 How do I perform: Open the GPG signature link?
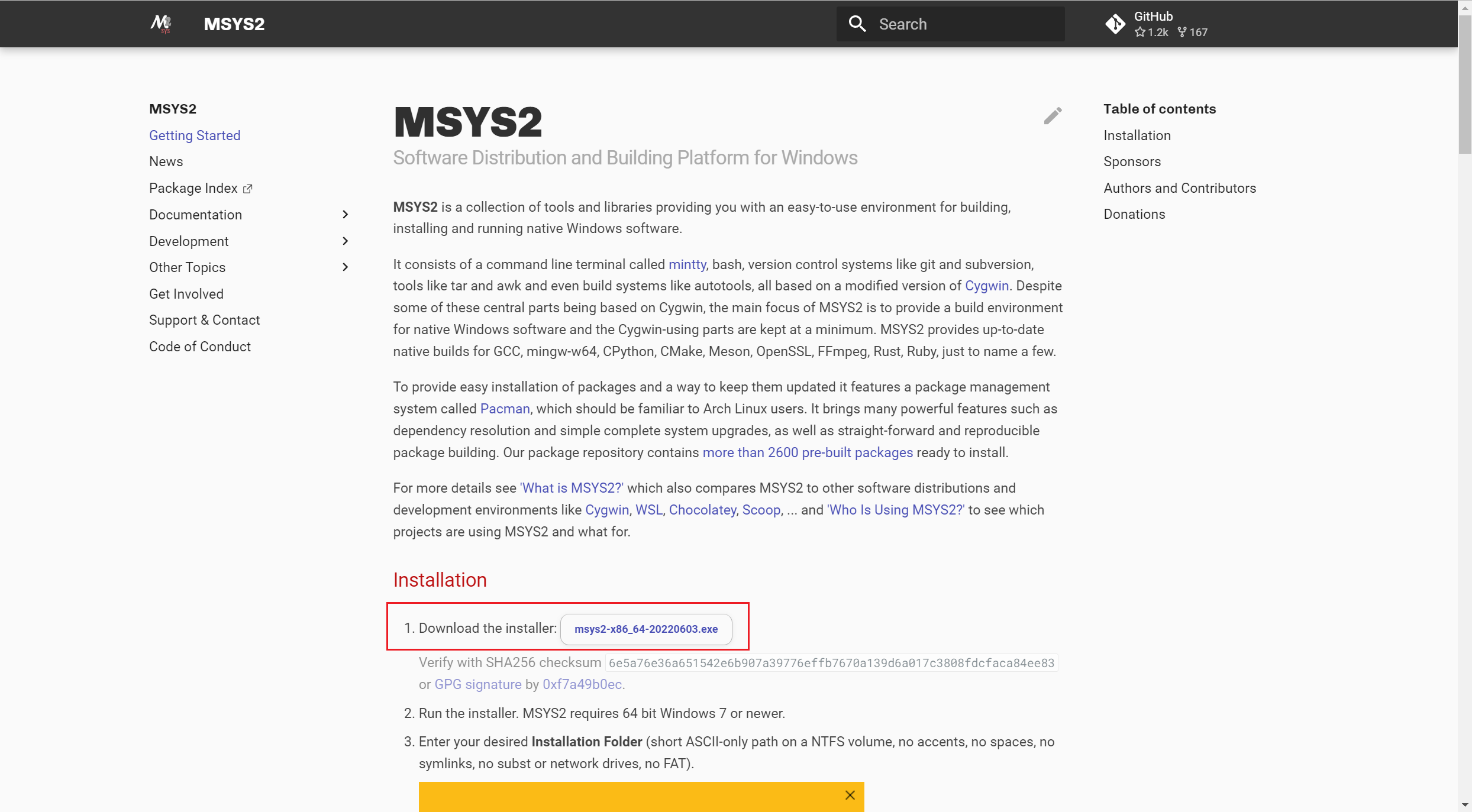click(478, 684)
